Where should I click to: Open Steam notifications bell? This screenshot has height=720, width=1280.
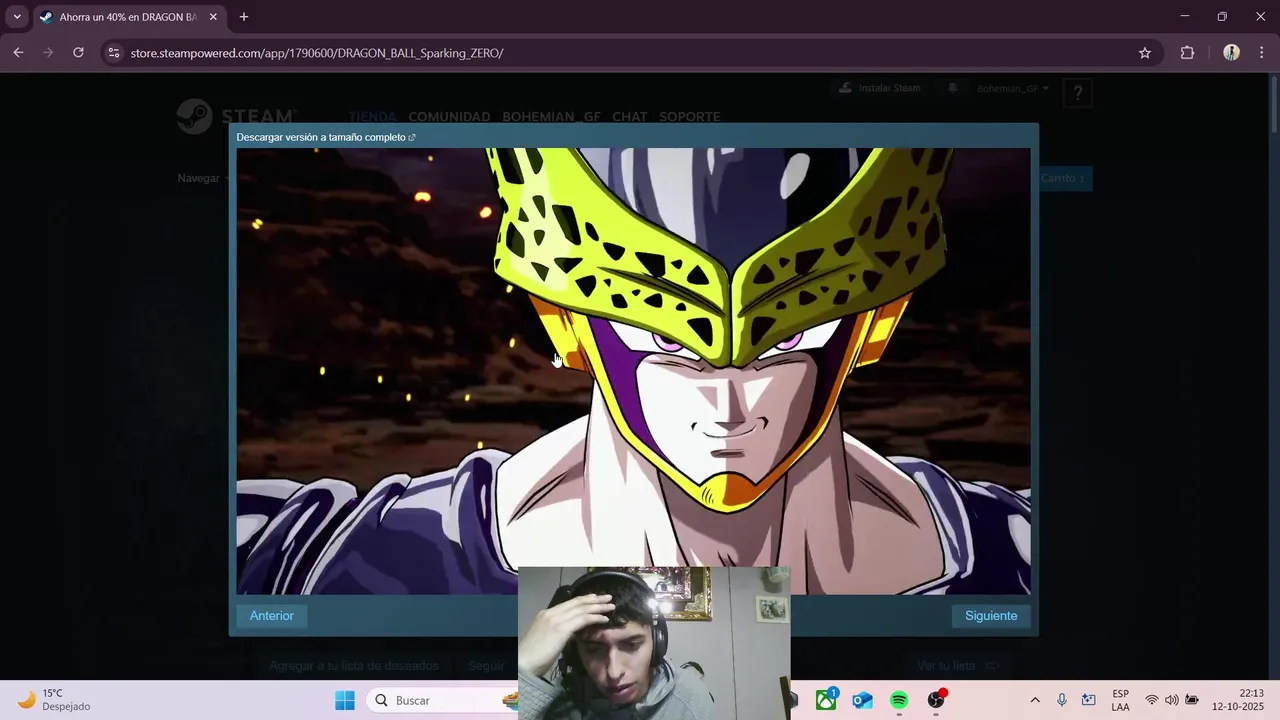click(x=952, y=88)
